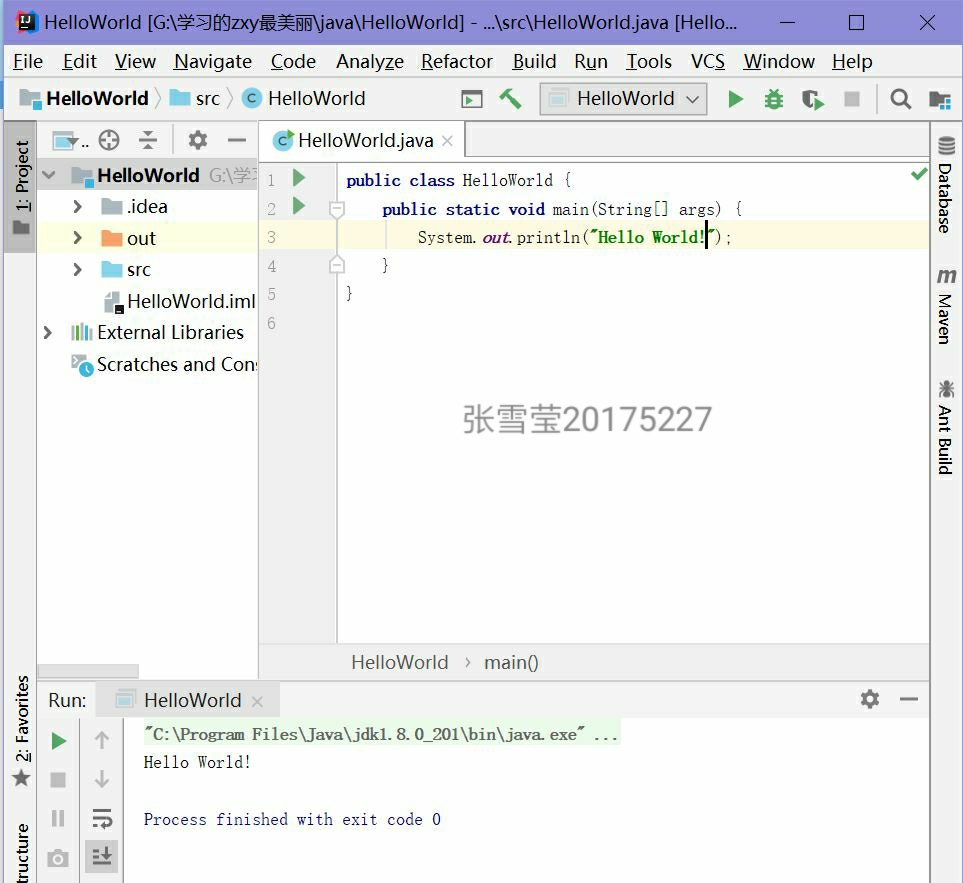Fold marker at line 4 closing brace
Image resolution: width=963 pixels, height=883 pixels.
tap(337, 265)
